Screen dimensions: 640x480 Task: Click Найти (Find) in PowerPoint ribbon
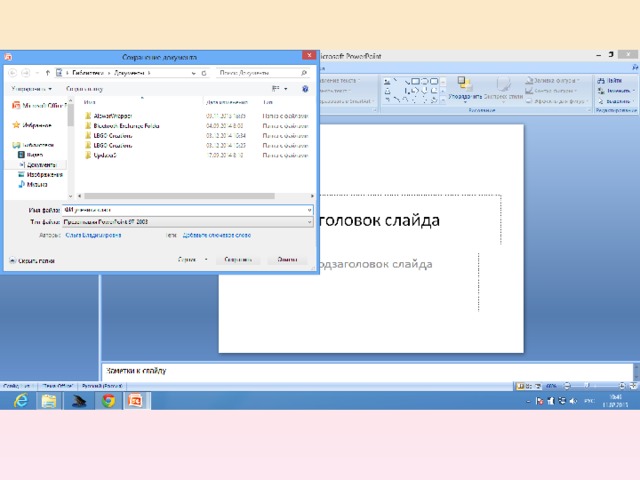[610, 80]
